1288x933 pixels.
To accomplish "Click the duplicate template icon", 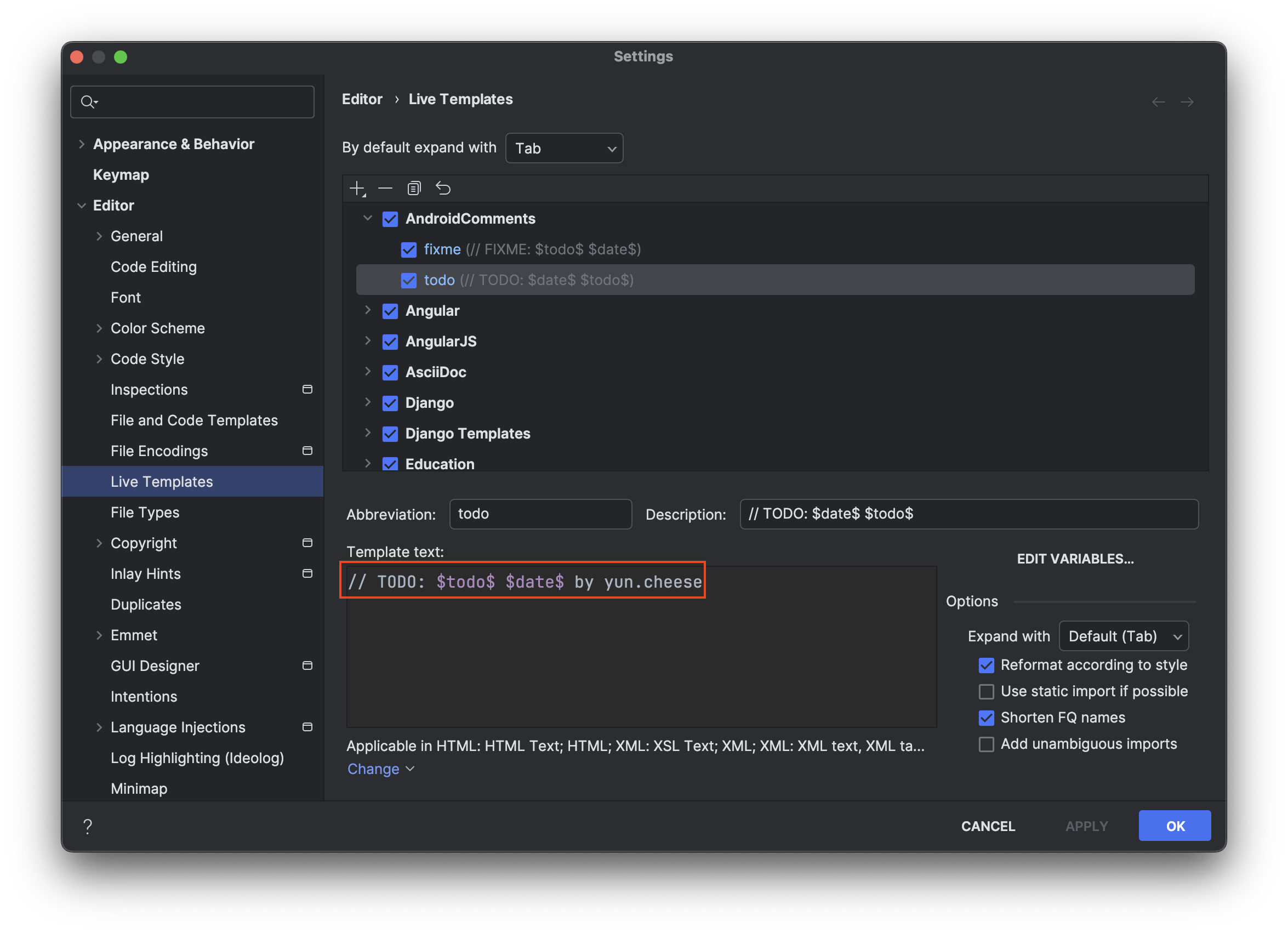I will click(x=414, y=188).
